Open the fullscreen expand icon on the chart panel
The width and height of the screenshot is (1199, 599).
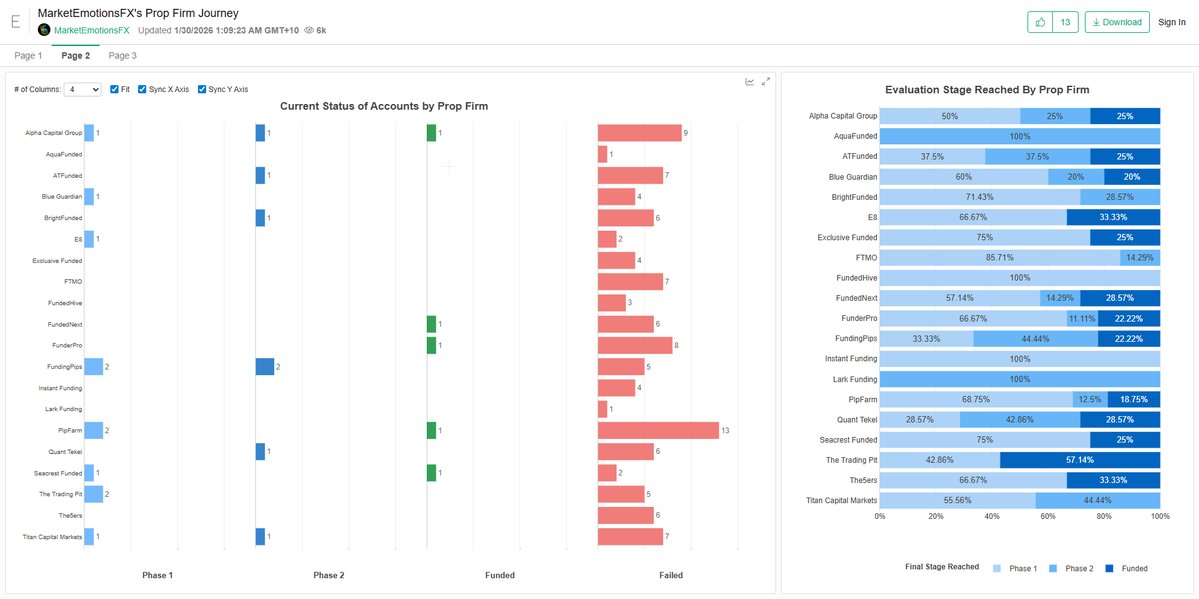[x=765, y=80]
